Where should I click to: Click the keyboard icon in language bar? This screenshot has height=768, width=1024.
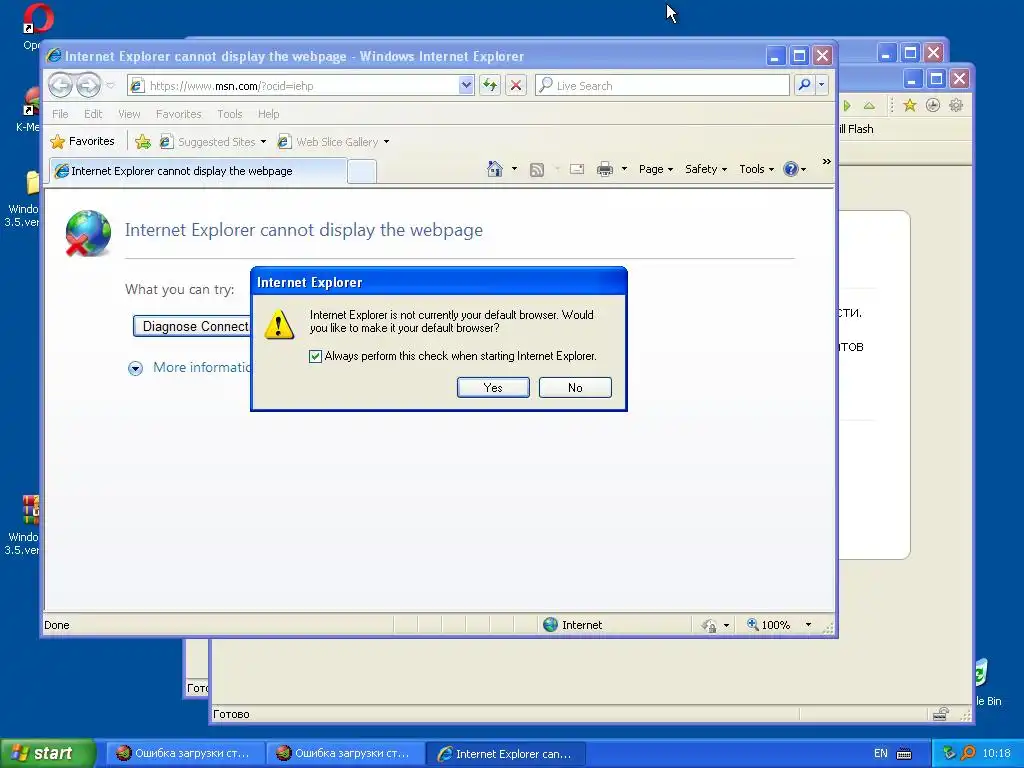point(904,754)
